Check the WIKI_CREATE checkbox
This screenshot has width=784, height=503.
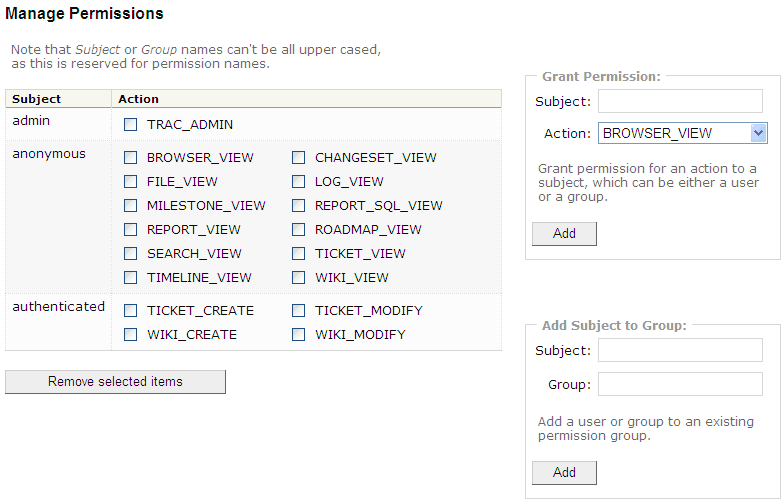coord(131,334)
